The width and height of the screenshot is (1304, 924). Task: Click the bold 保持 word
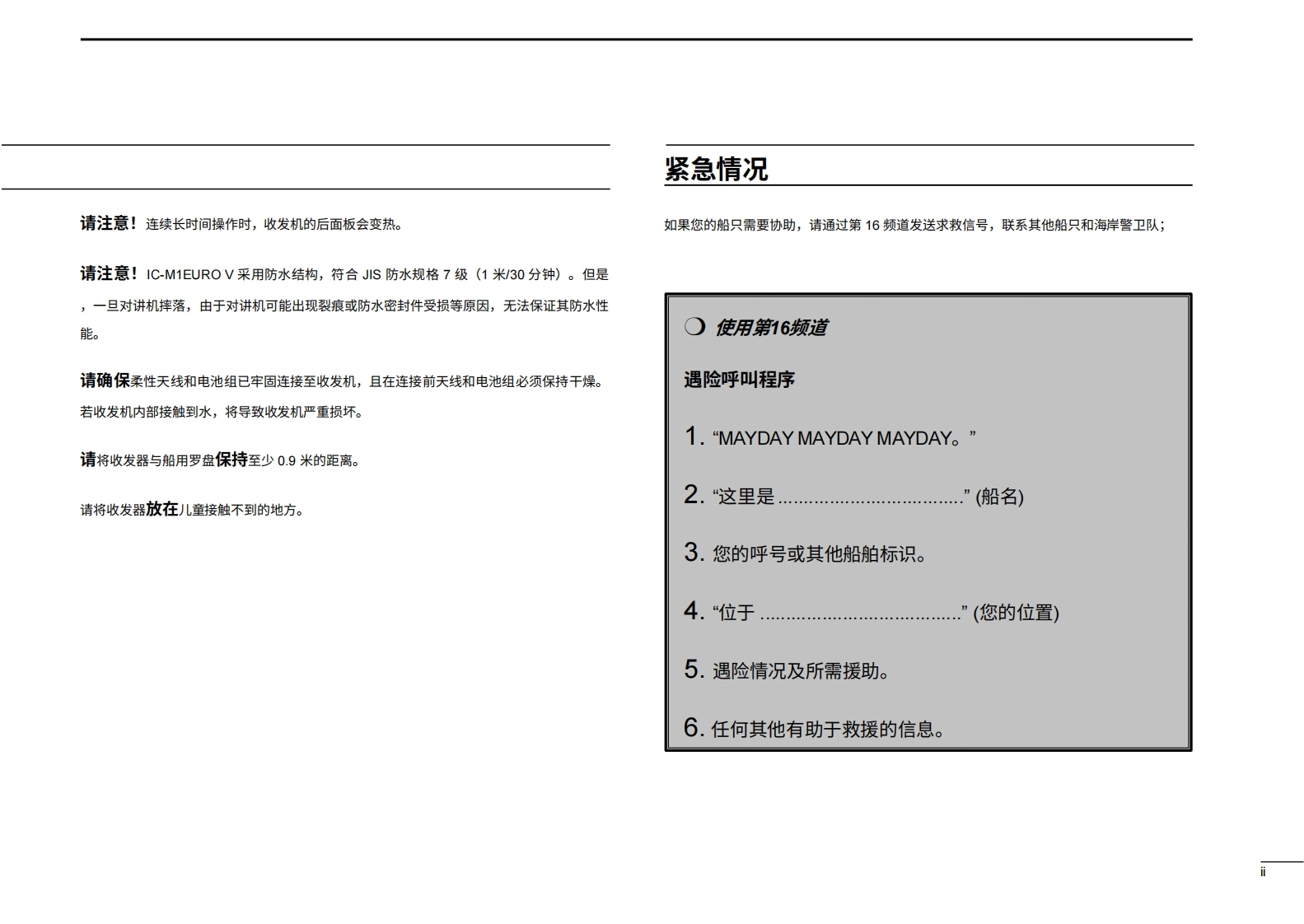click(x=231, y=460)
